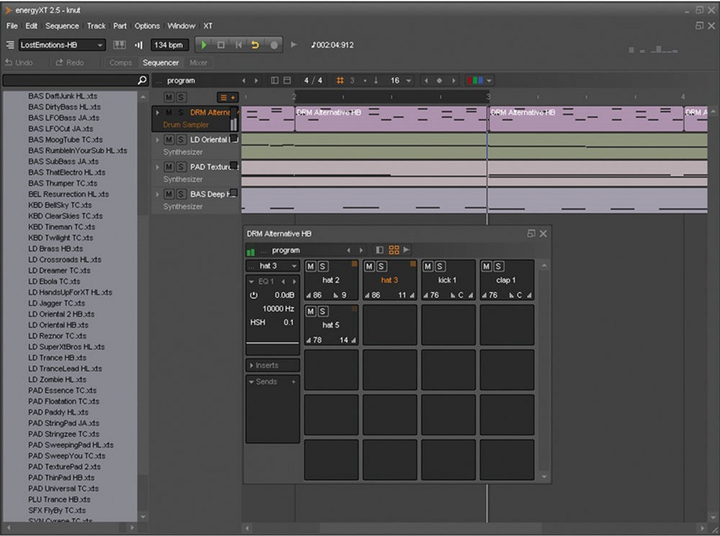The width and height of the screenshot is (720, 536).
Task: Expand the Inserts section
Action: pyautogui.click(x=272, y=366)
